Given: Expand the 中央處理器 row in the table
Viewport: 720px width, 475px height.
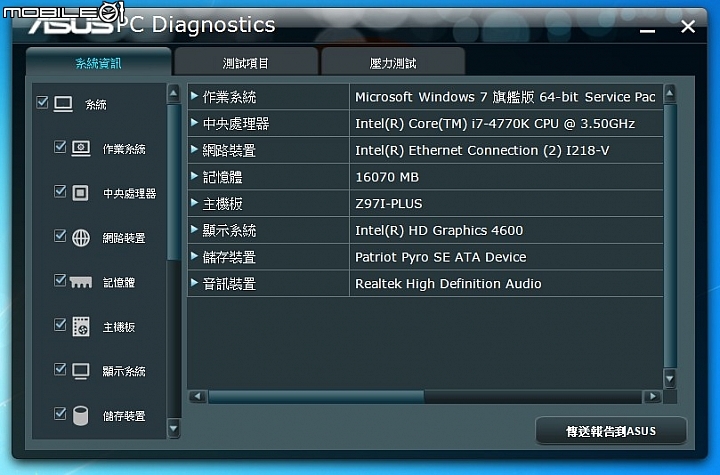Looking at the screenshot, I should pos(194,123).
